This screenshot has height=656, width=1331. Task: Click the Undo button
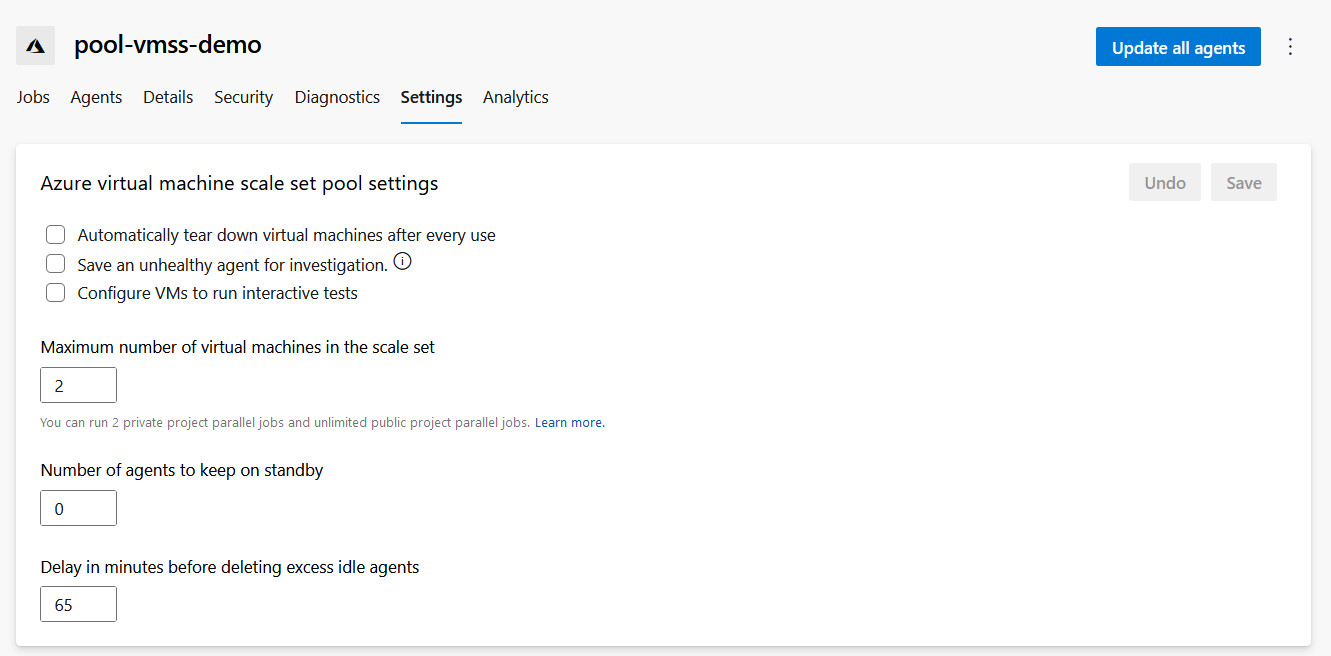tap(1165, 182)
